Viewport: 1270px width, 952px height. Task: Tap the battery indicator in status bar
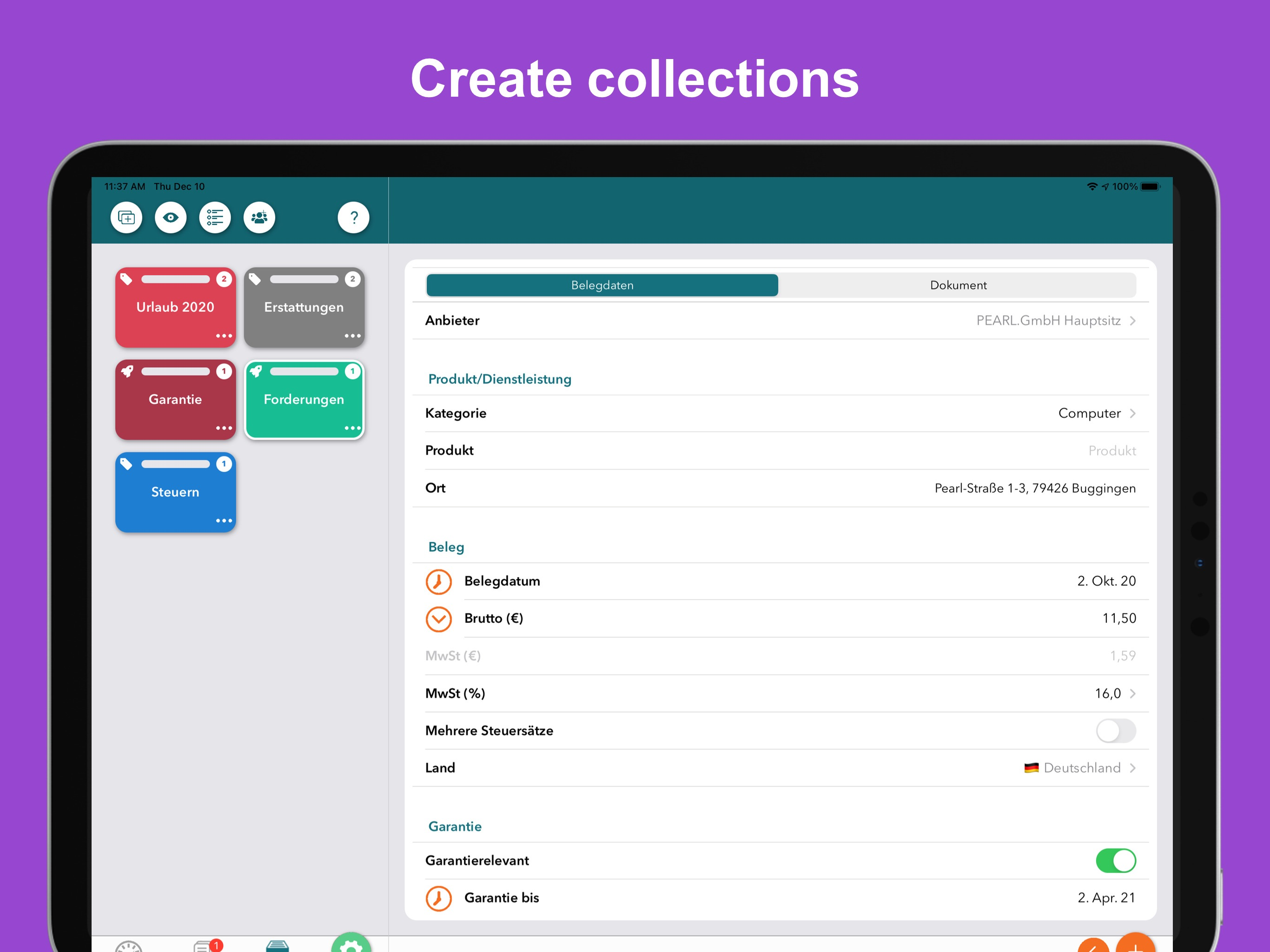click(1150, 186)
